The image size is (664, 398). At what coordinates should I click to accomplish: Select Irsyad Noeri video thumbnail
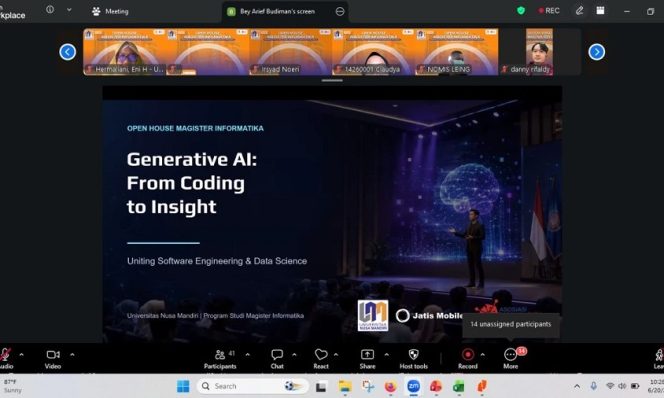pos(291,52)
